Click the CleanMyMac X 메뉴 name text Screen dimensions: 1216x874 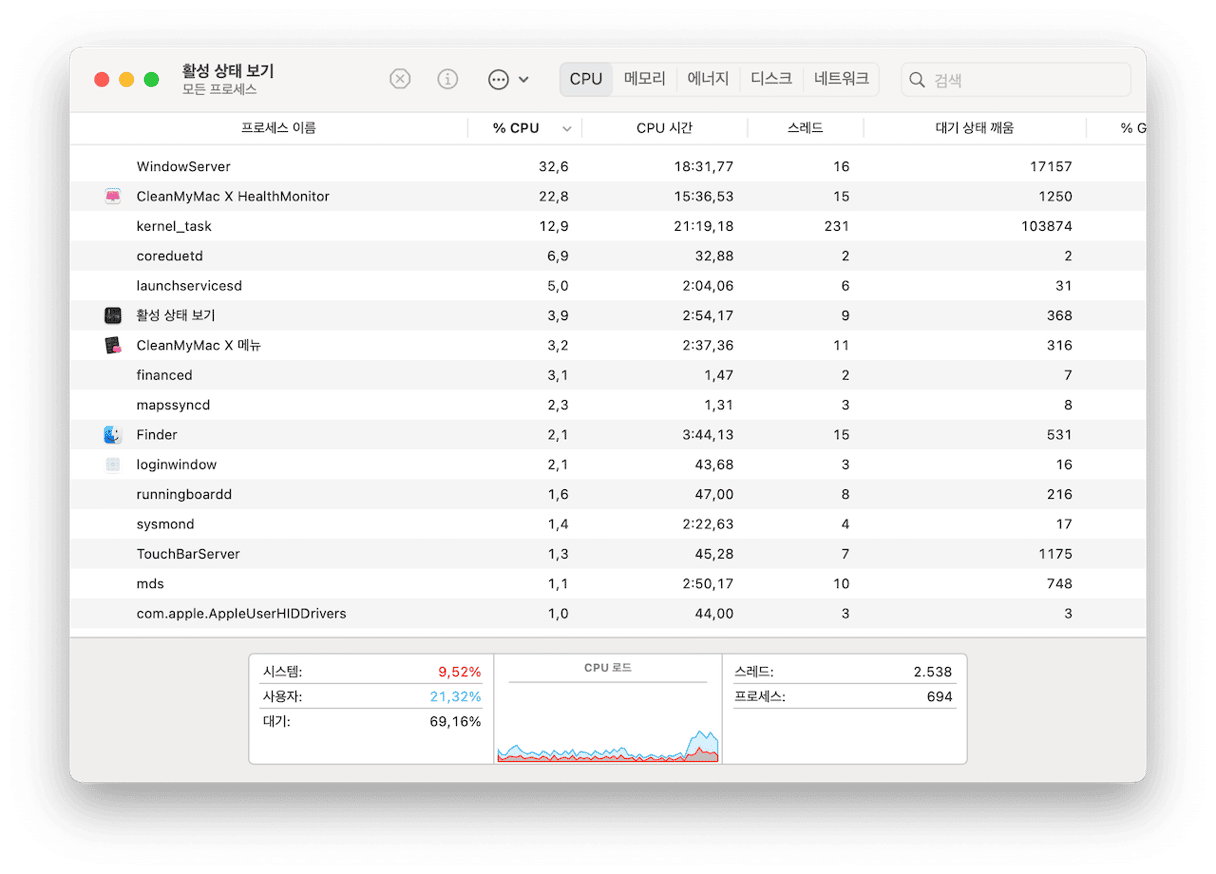click(x=199, y=346)
